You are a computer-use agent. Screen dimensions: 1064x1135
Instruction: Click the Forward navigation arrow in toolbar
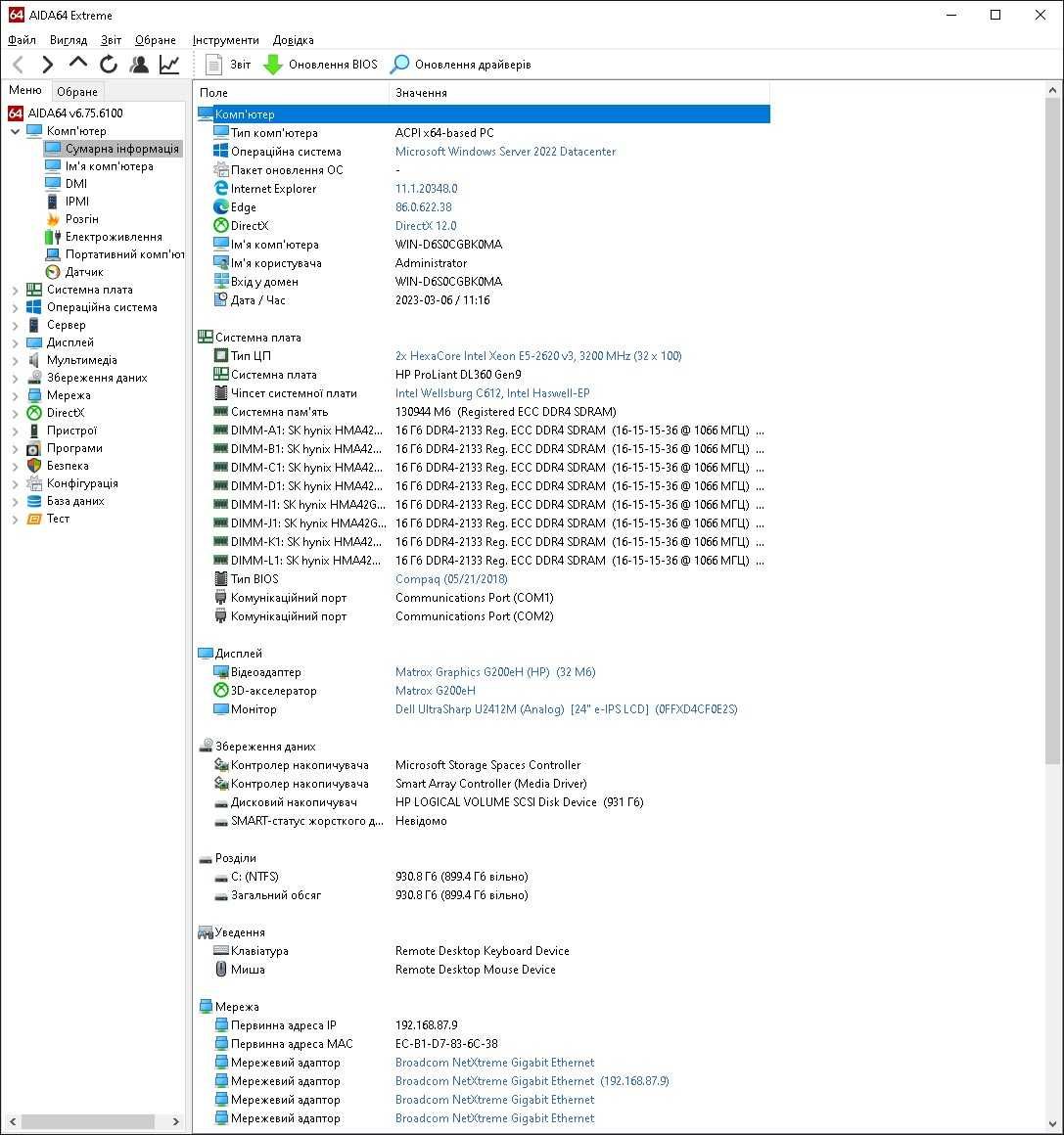[48, 65]
